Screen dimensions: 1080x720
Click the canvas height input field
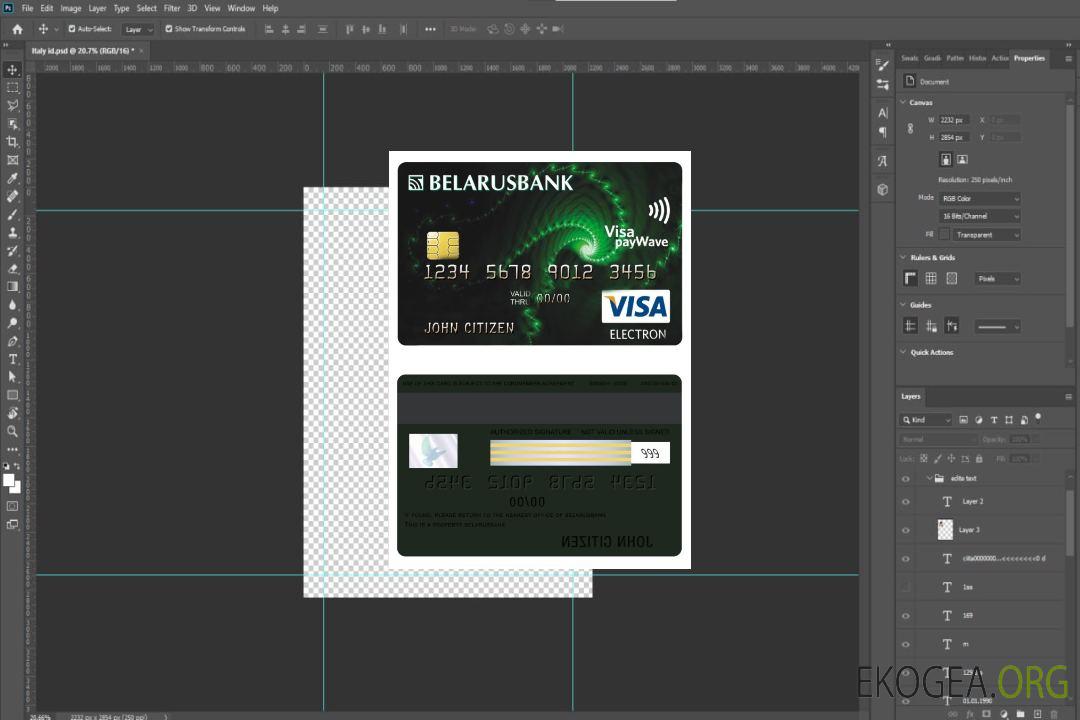954,138
